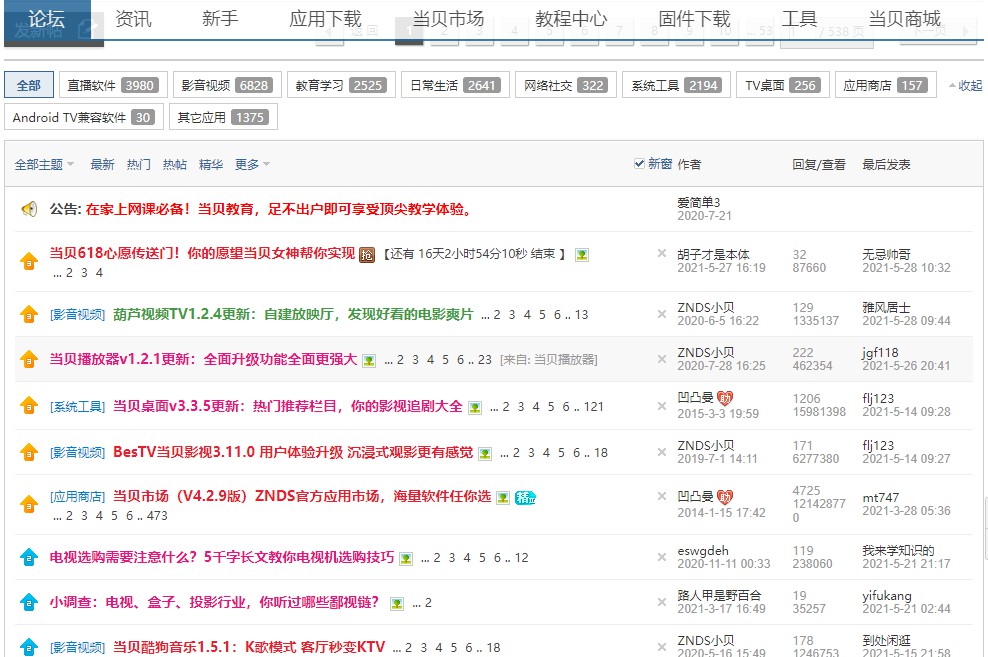Select the 系统工具 2194 category
This screenshot has width=988, height=657.
pyautogui.click(x=676, y=85)
